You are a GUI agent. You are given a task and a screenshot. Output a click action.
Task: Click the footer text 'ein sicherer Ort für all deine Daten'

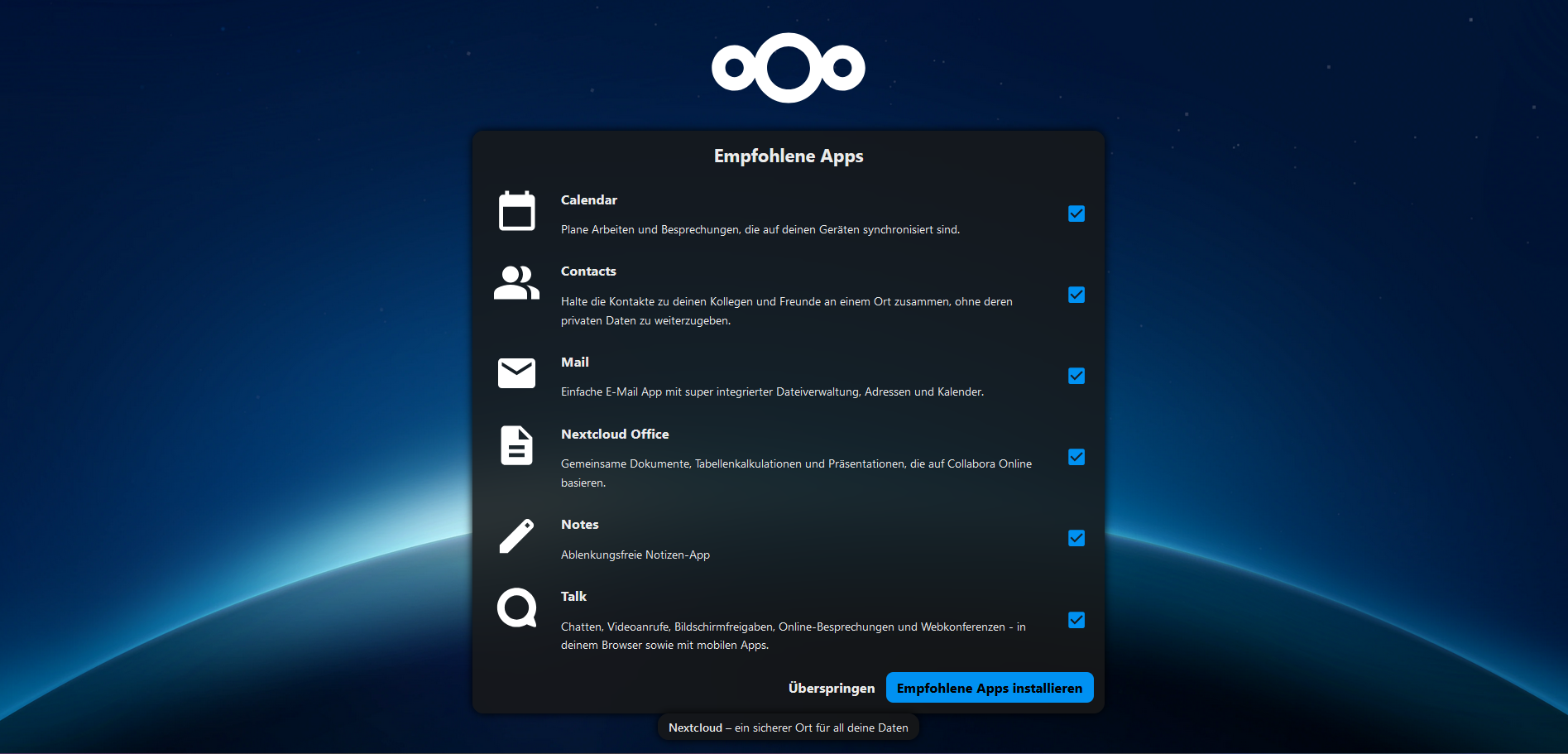pos(822,728)
